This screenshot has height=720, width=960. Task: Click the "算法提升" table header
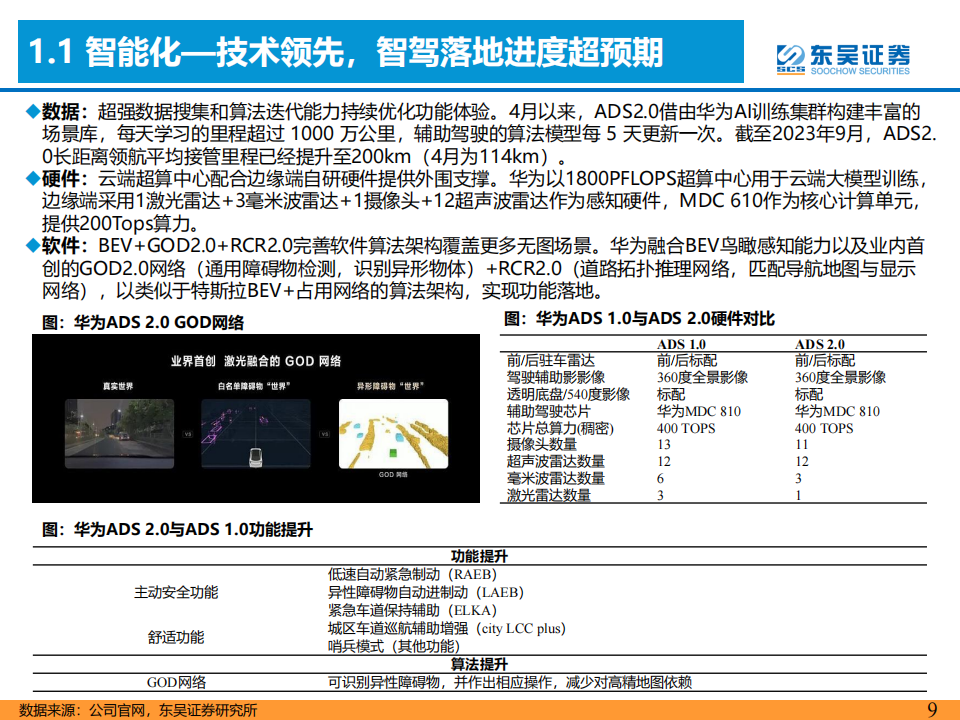[479, 664]
